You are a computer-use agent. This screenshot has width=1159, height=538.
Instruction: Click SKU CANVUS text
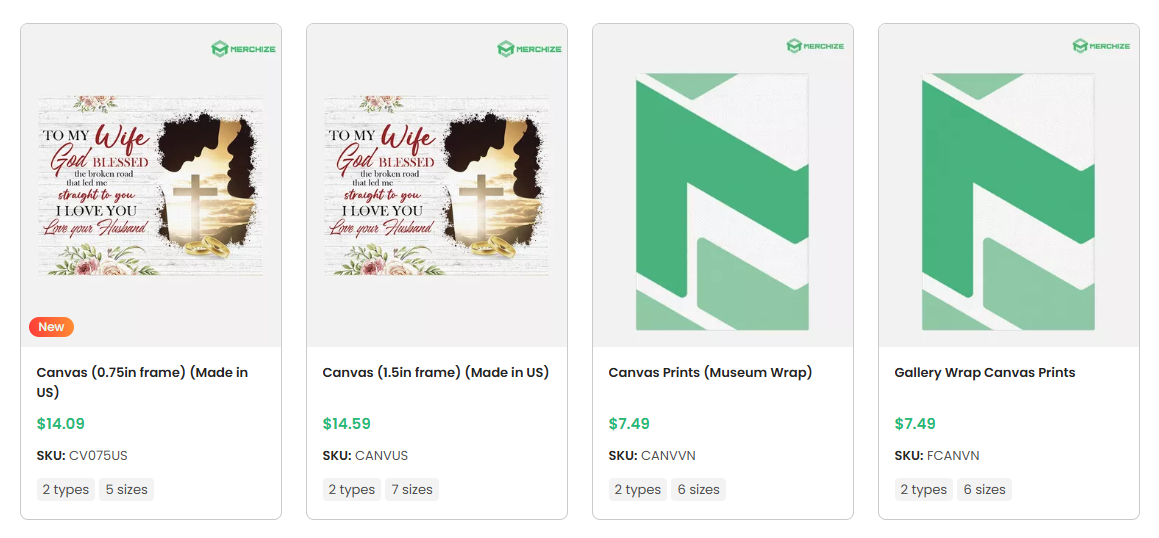pyautogui.click(x=365, y=456)
